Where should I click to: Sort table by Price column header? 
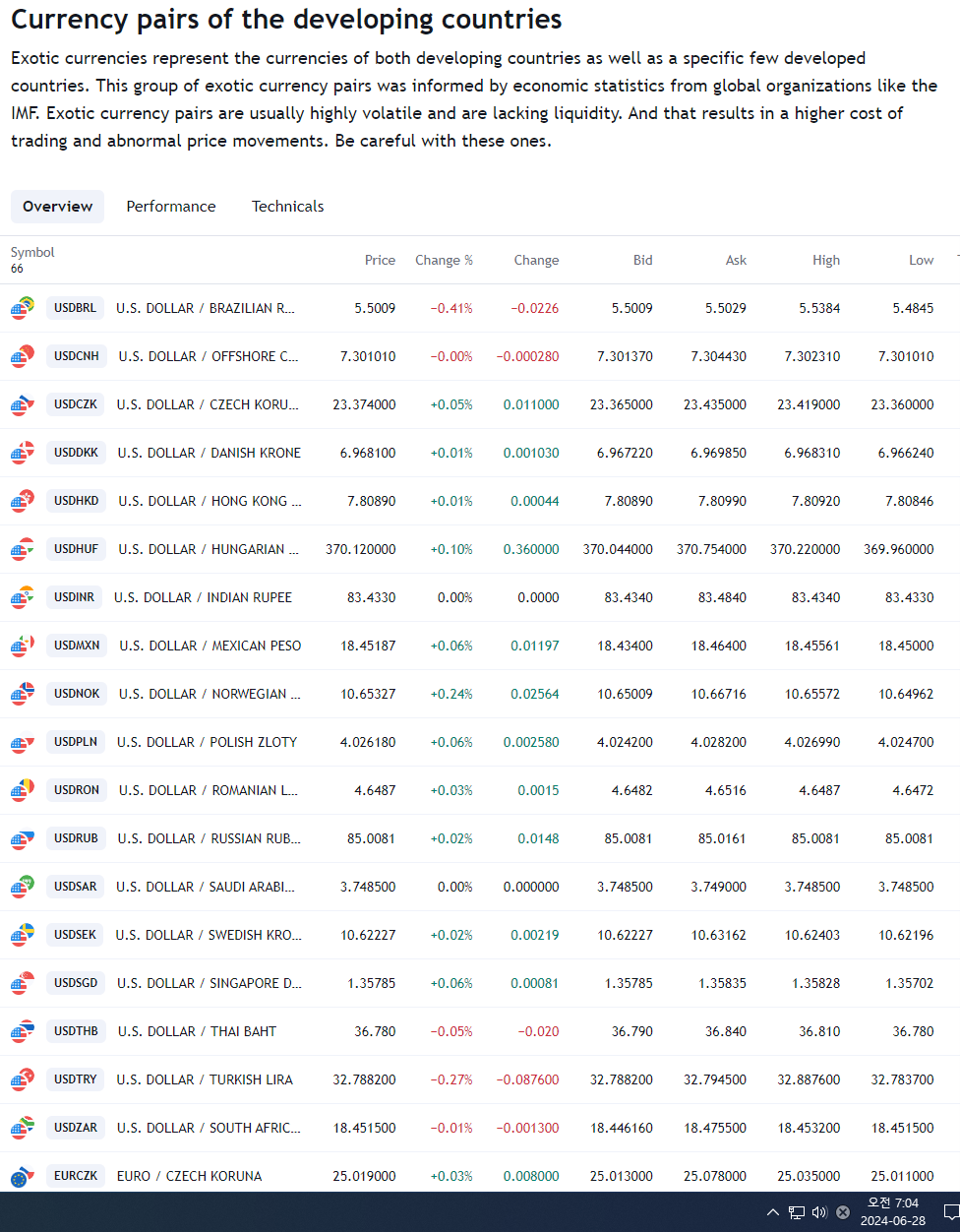380,260
